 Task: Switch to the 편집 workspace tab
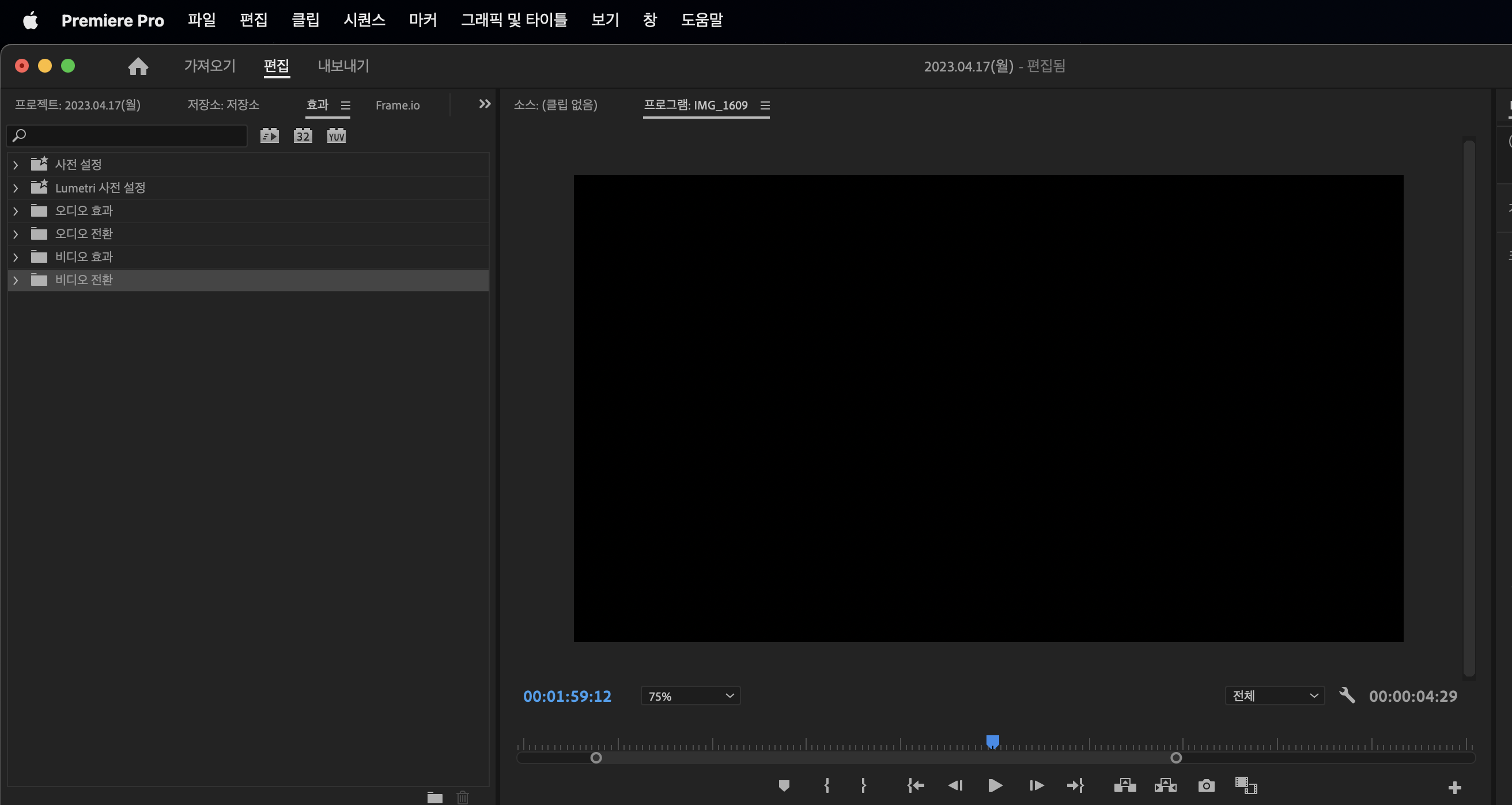point(277,66)
